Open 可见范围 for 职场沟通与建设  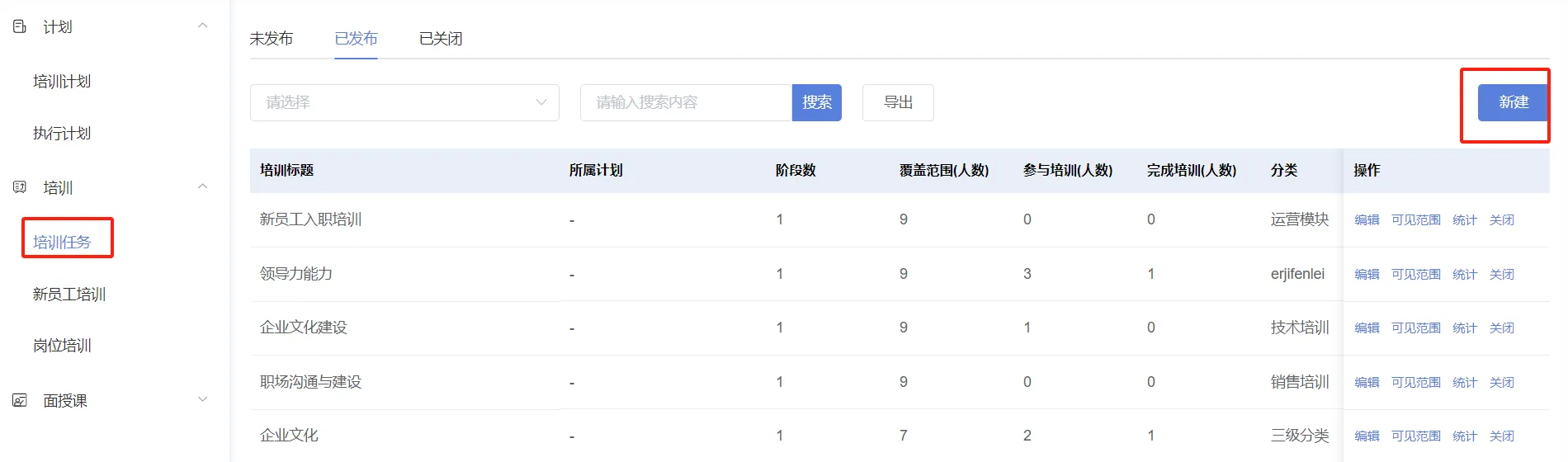click(1416, 383)
